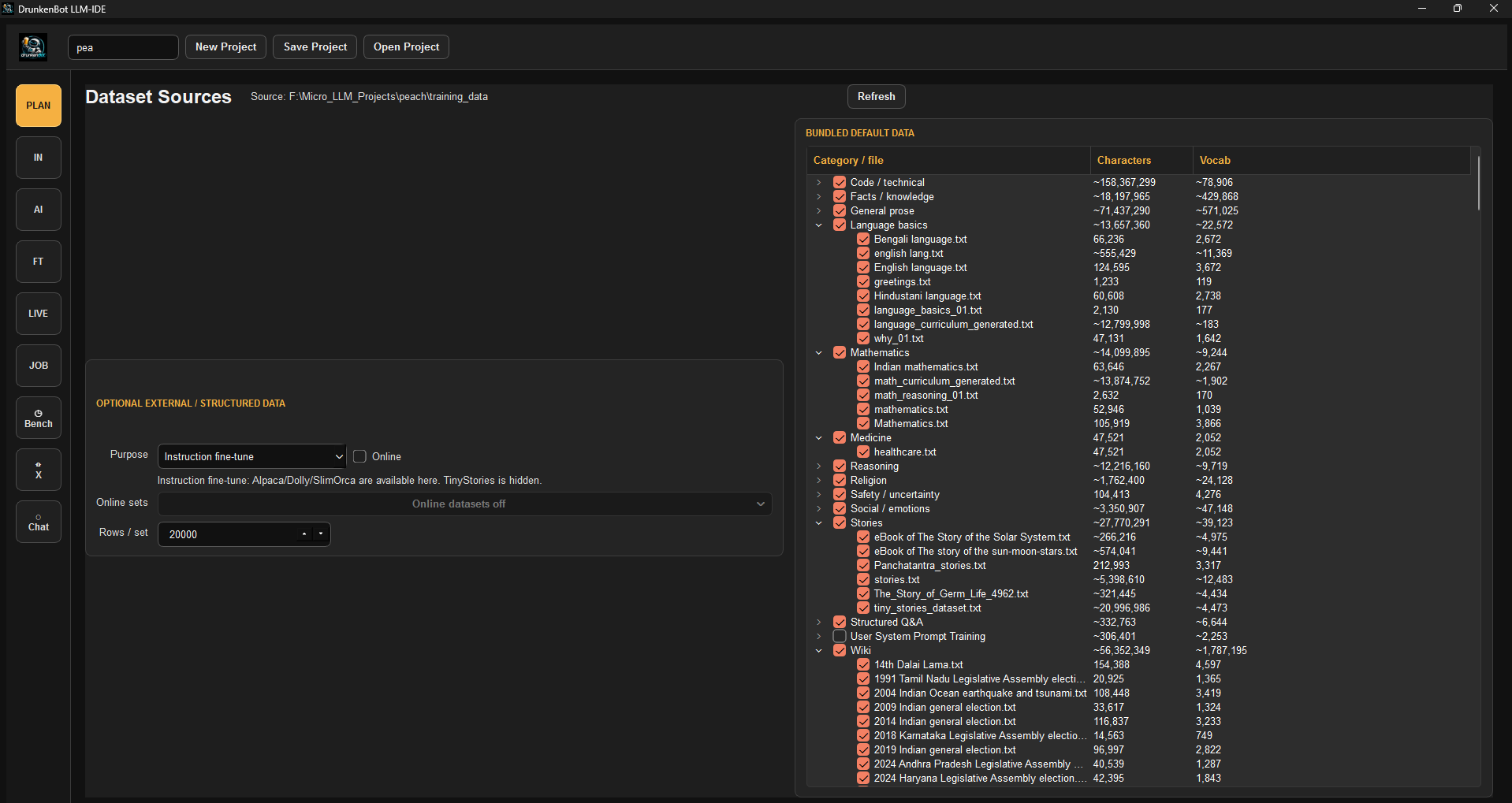Click the dataset tree vertical scrollbar
The height and width of the screenshot is (803, 1512).
1478,183
